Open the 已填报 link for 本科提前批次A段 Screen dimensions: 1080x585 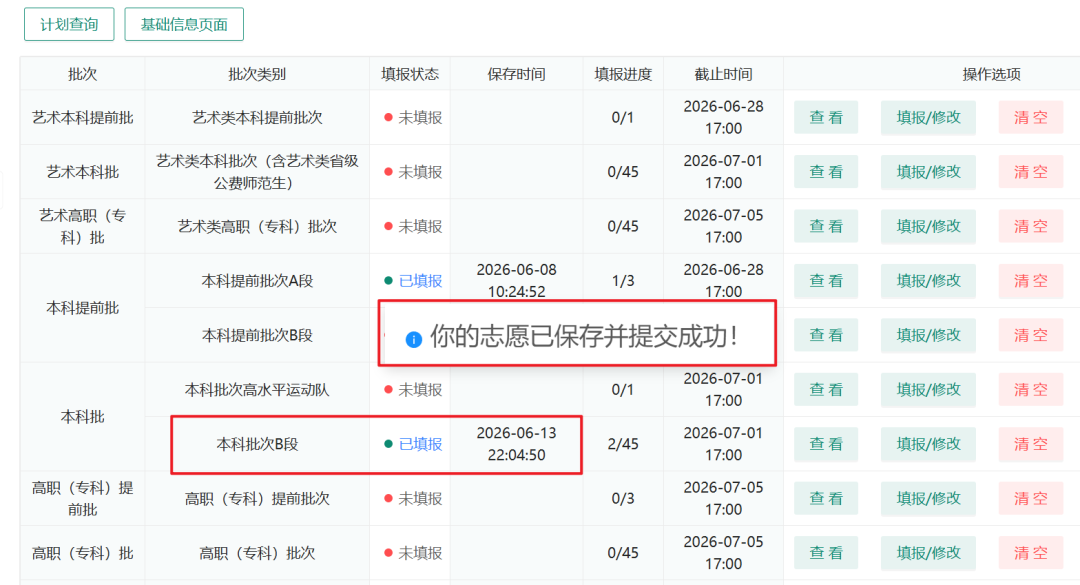[x=420, y=280]
